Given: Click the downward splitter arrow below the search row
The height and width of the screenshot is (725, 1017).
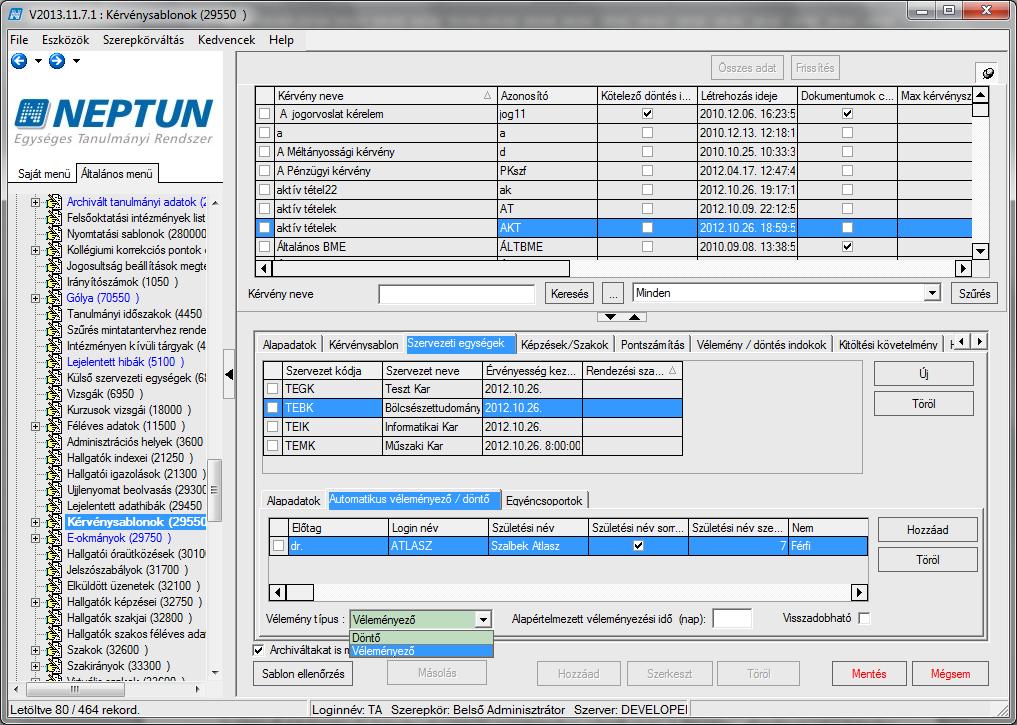Looking at the screenshot, I should coord(610,317).
